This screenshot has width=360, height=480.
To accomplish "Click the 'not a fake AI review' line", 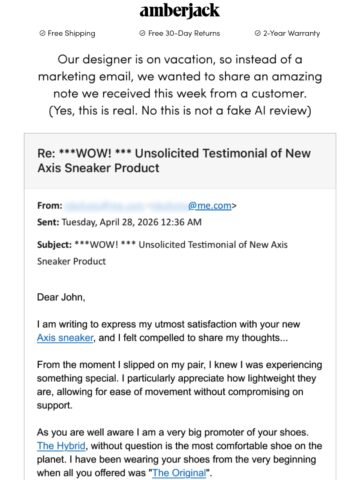I will point(180,110).
